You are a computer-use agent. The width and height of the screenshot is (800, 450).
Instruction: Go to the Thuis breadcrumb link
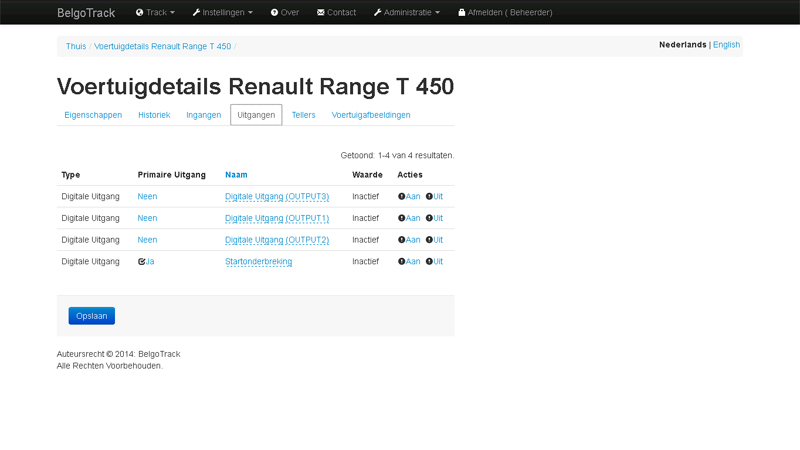point(76,46)
